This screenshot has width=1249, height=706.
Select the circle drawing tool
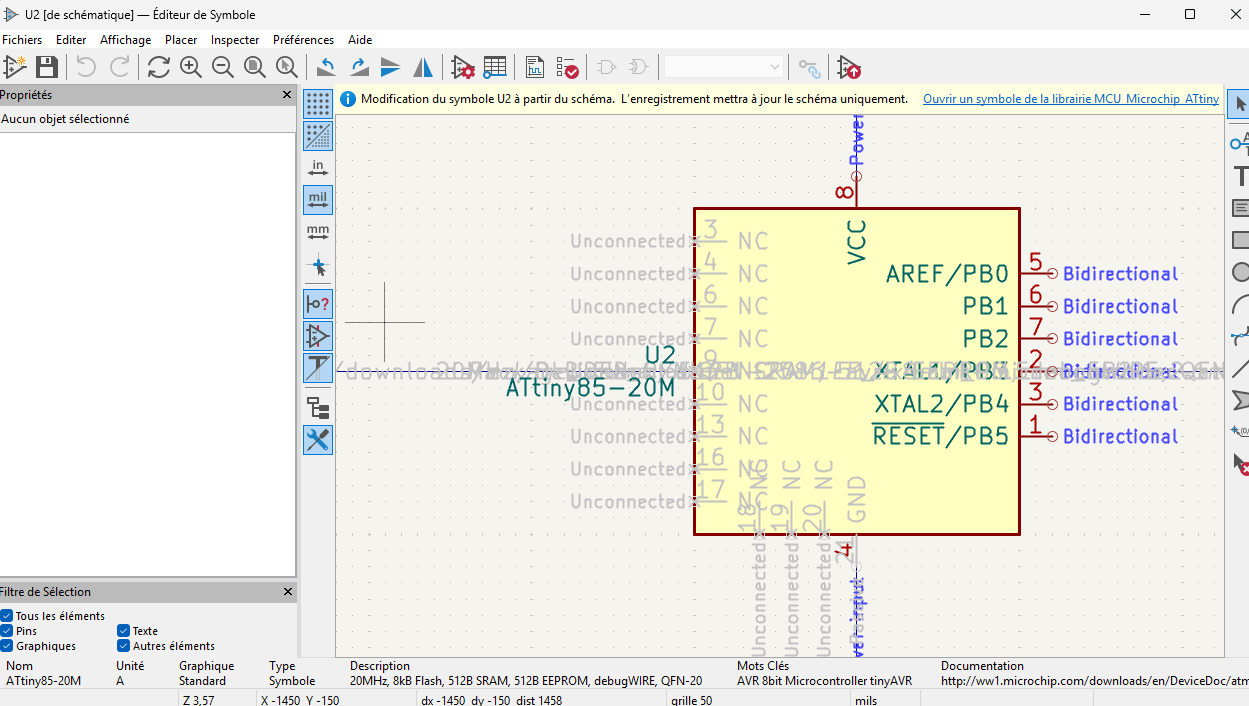1240,272
